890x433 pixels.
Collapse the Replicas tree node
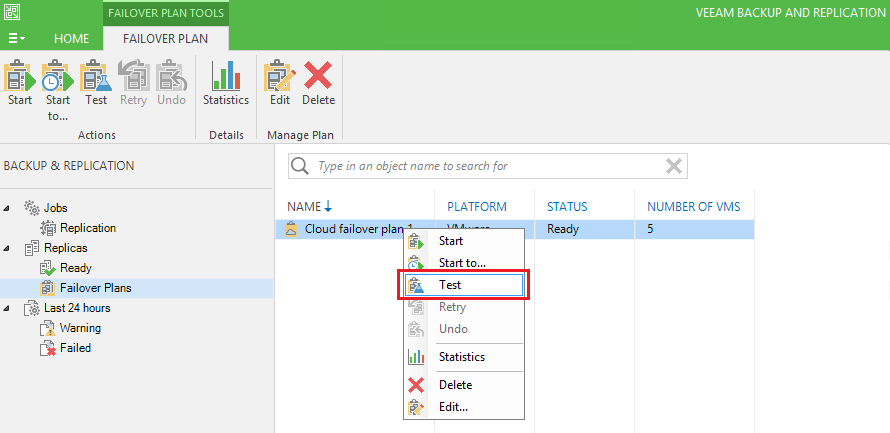[6, 248]
